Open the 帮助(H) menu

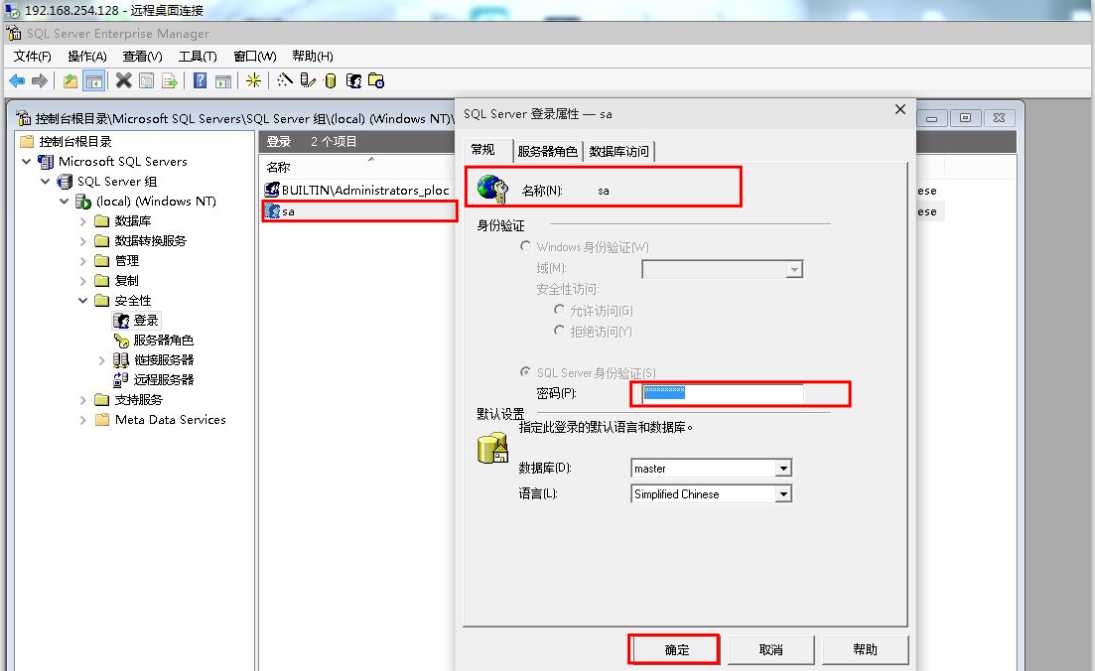point(312,56)
